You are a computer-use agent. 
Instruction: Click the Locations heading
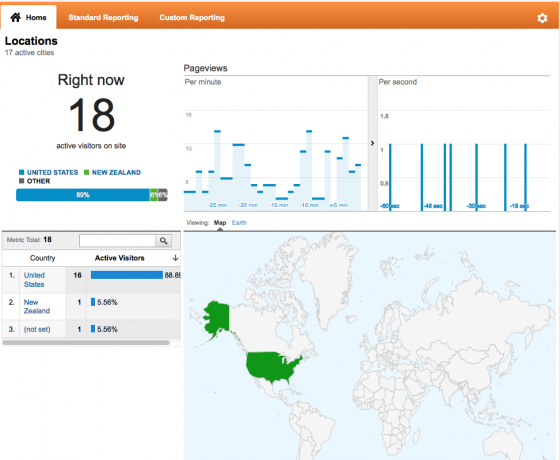click(31, 41)
